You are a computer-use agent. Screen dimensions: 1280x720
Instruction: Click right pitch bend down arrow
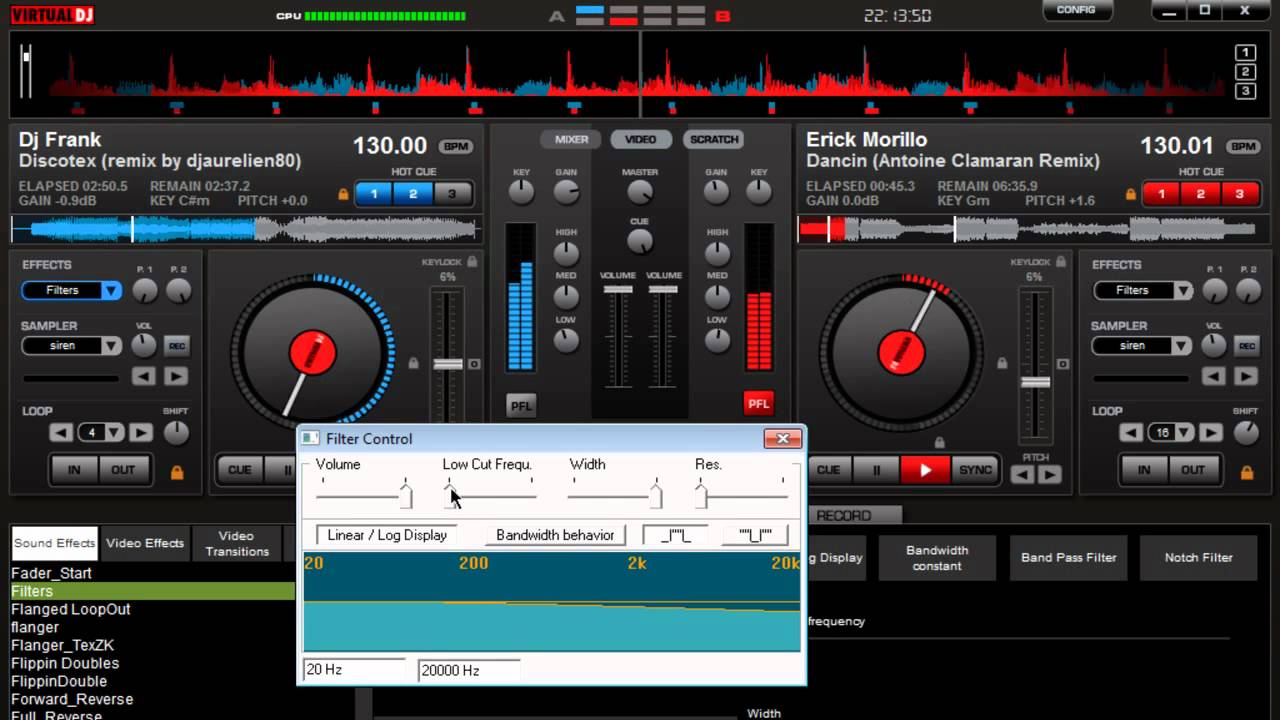pos(1023,475)
